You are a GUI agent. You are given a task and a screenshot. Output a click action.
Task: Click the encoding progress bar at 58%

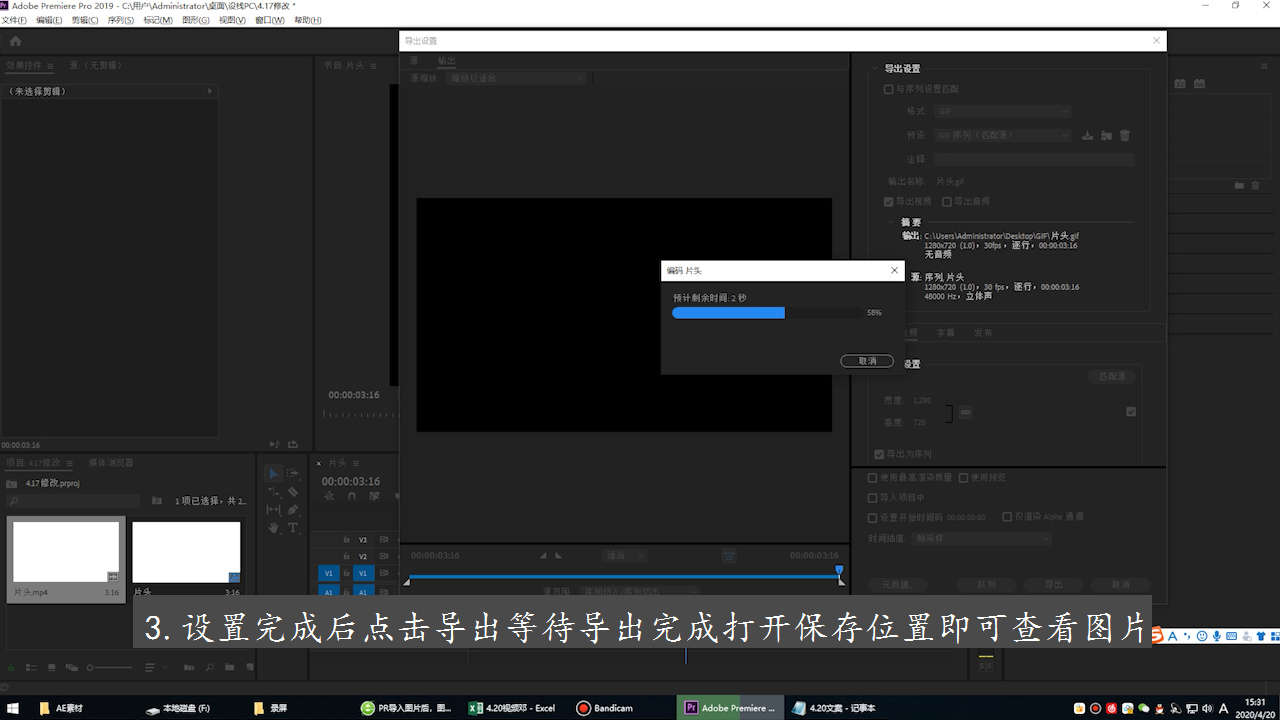point(765,313)
